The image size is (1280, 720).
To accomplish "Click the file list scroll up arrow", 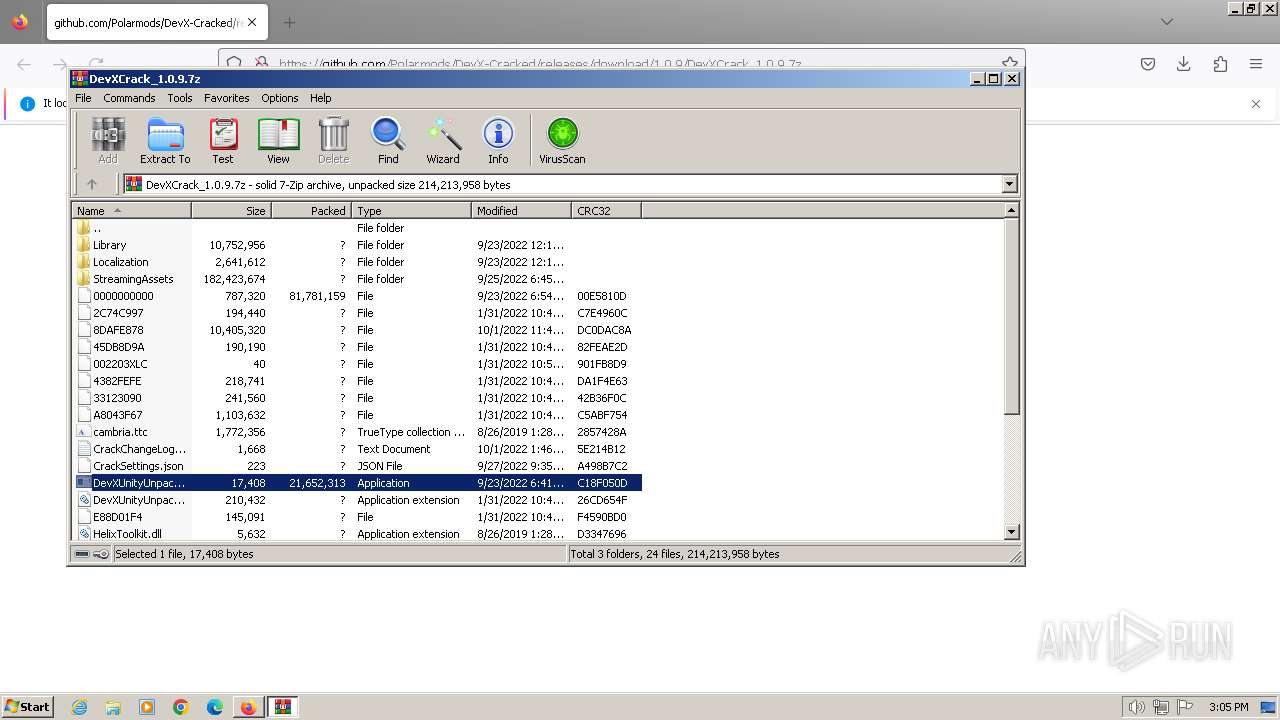I will click(x=1011, y=210).
